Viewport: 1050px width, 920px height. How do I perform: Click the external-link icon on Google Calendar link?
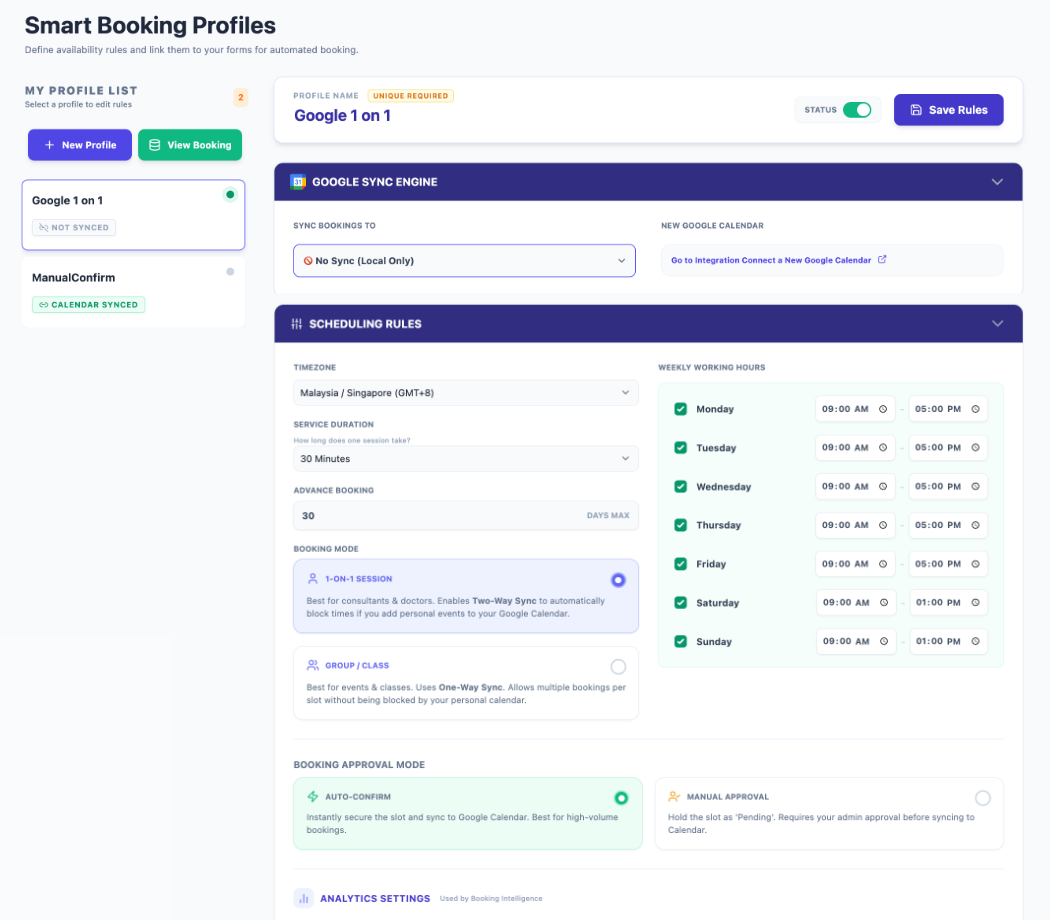pos(882,258)
